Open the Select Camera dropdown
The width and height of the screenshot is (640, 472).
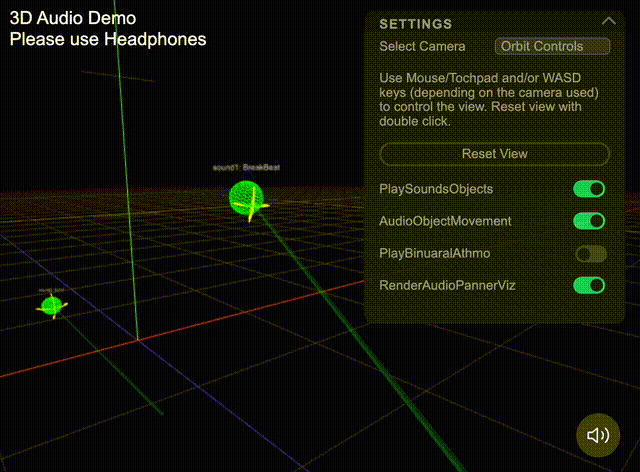point(552,46)
